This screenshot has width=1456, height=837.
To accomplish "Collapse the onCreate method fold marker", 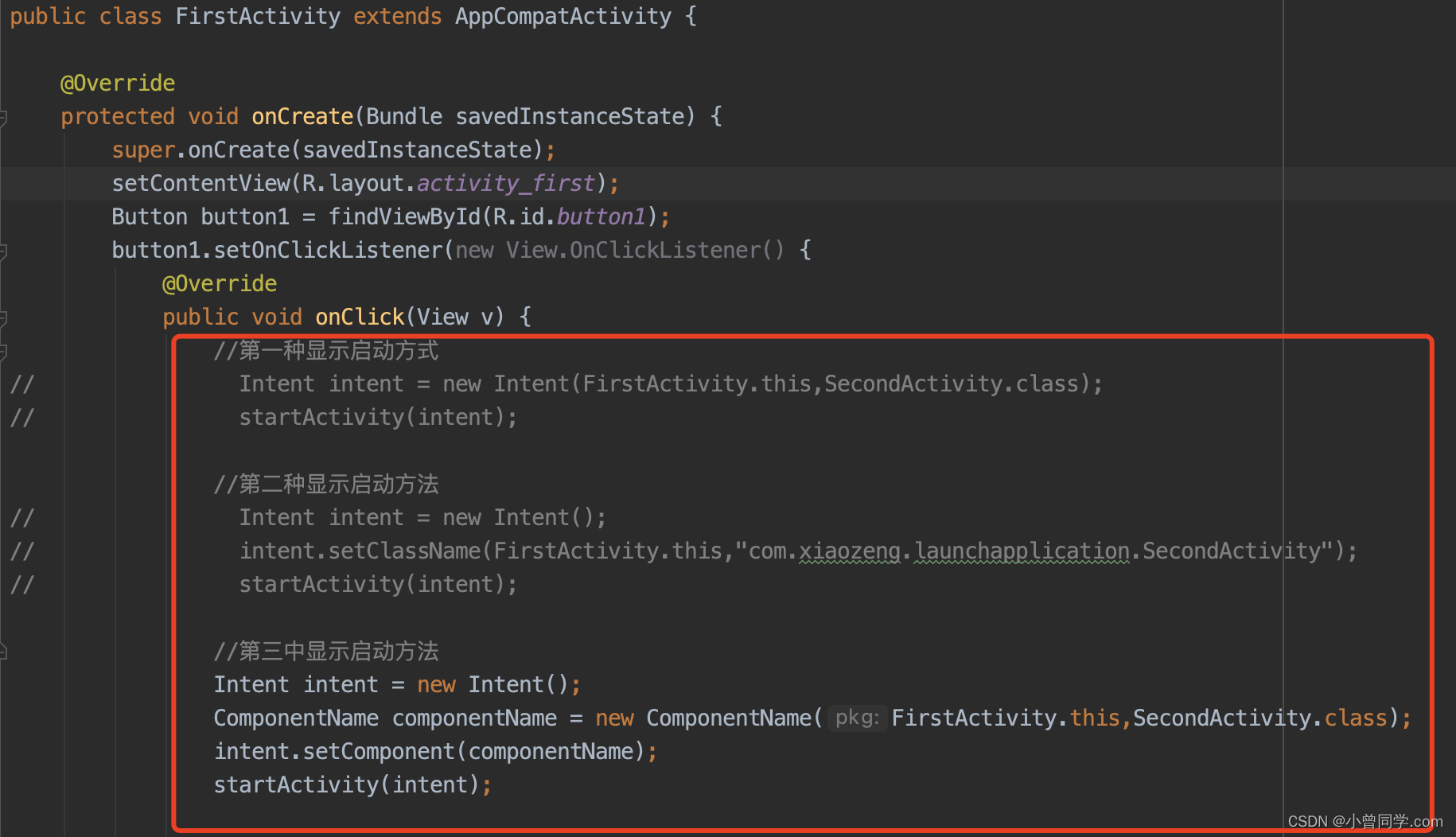I will click(3, 118).
